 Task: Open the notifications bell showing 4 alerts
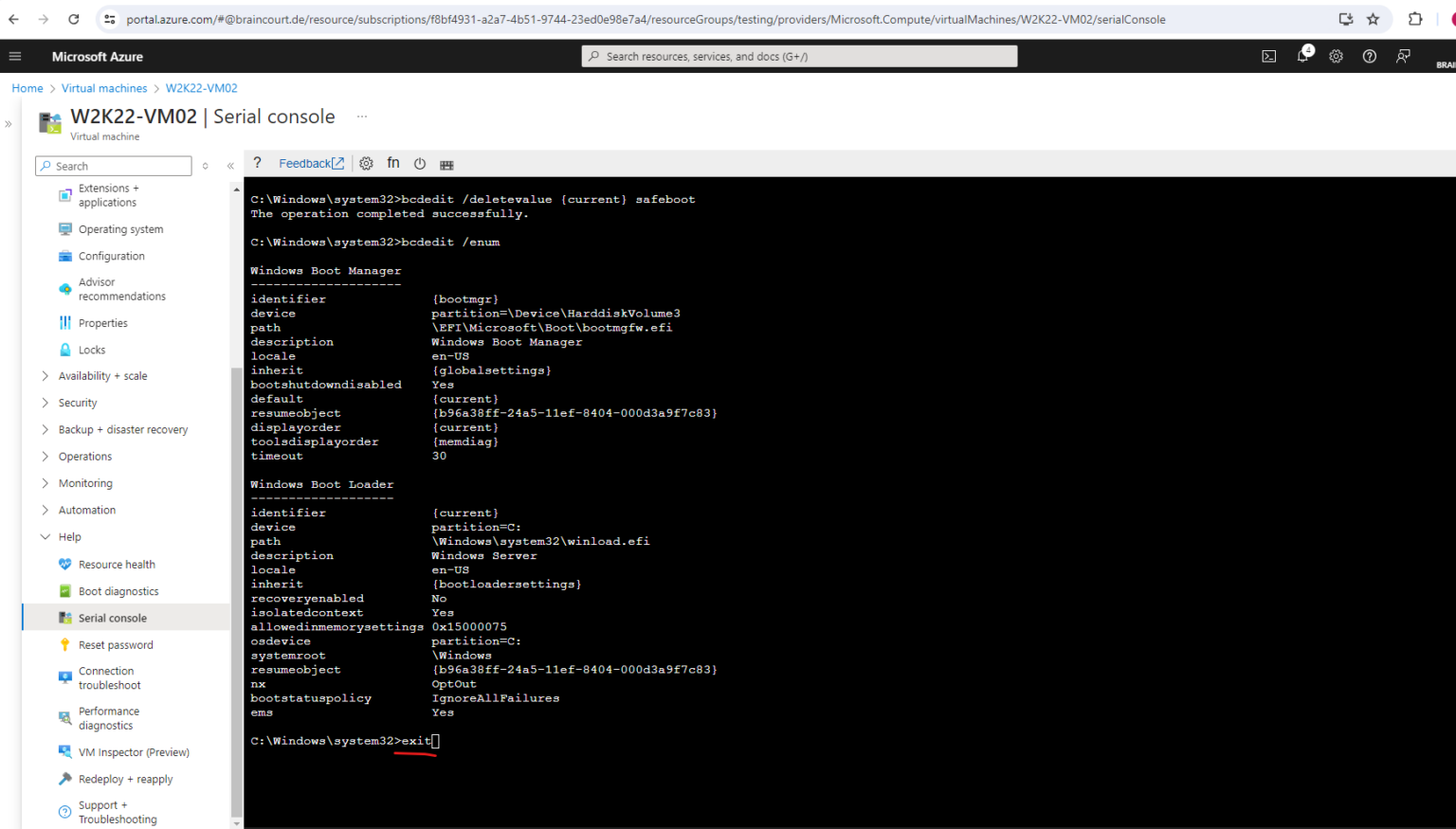(x=1302, y=56)
